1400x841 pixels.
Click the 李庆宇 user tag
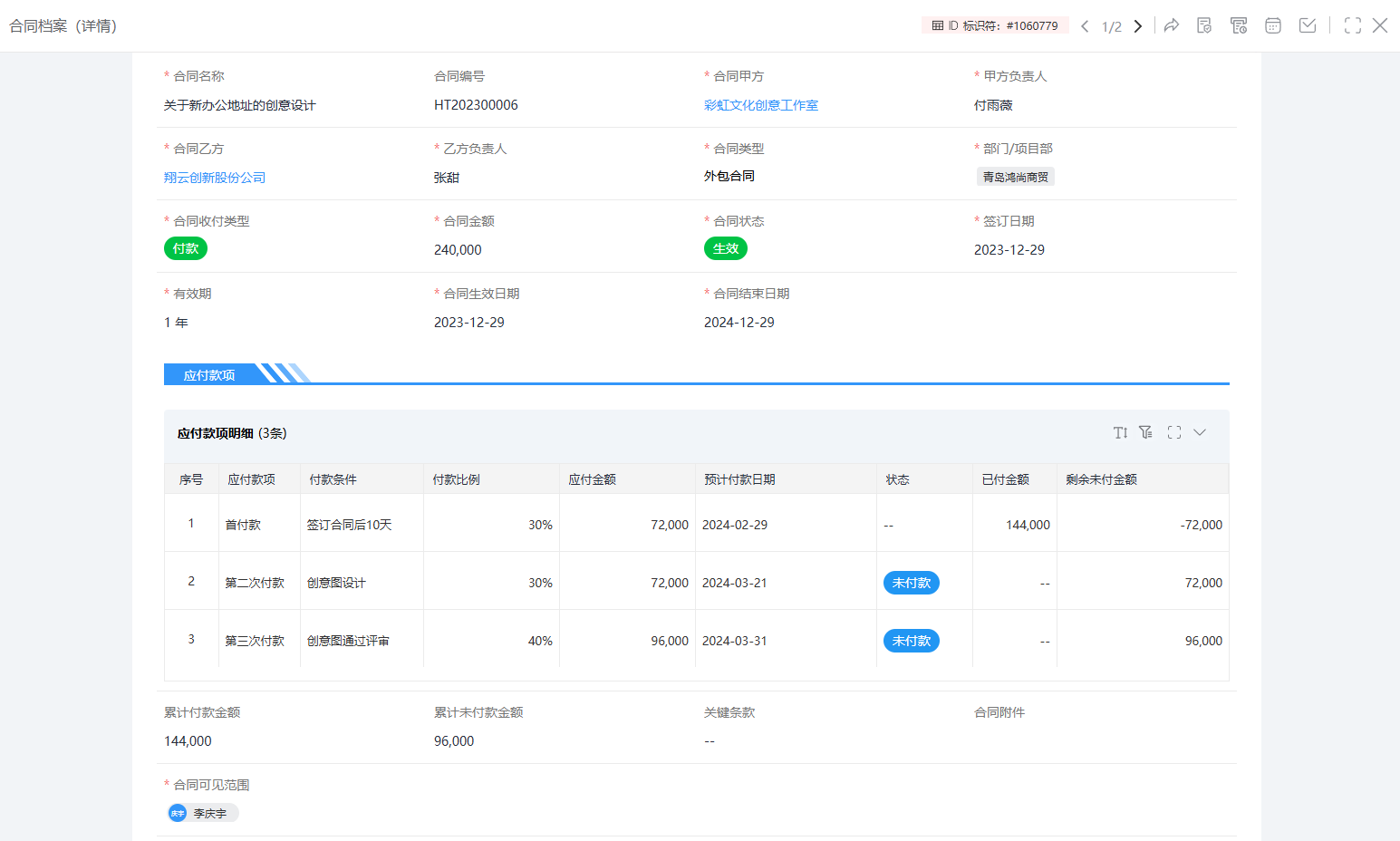[x=204, y=813]
